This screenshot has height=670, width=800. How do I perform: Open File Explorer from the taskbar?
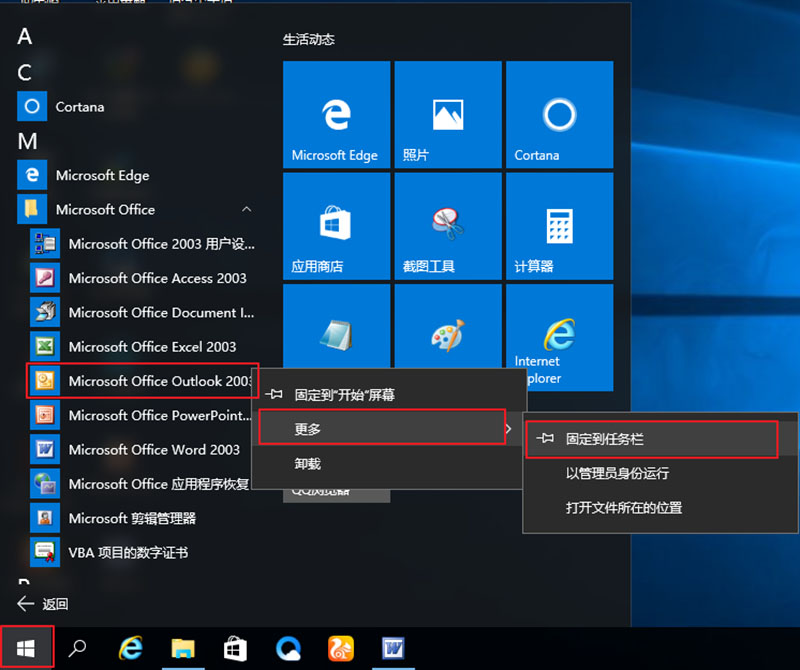tap(183, 648)
